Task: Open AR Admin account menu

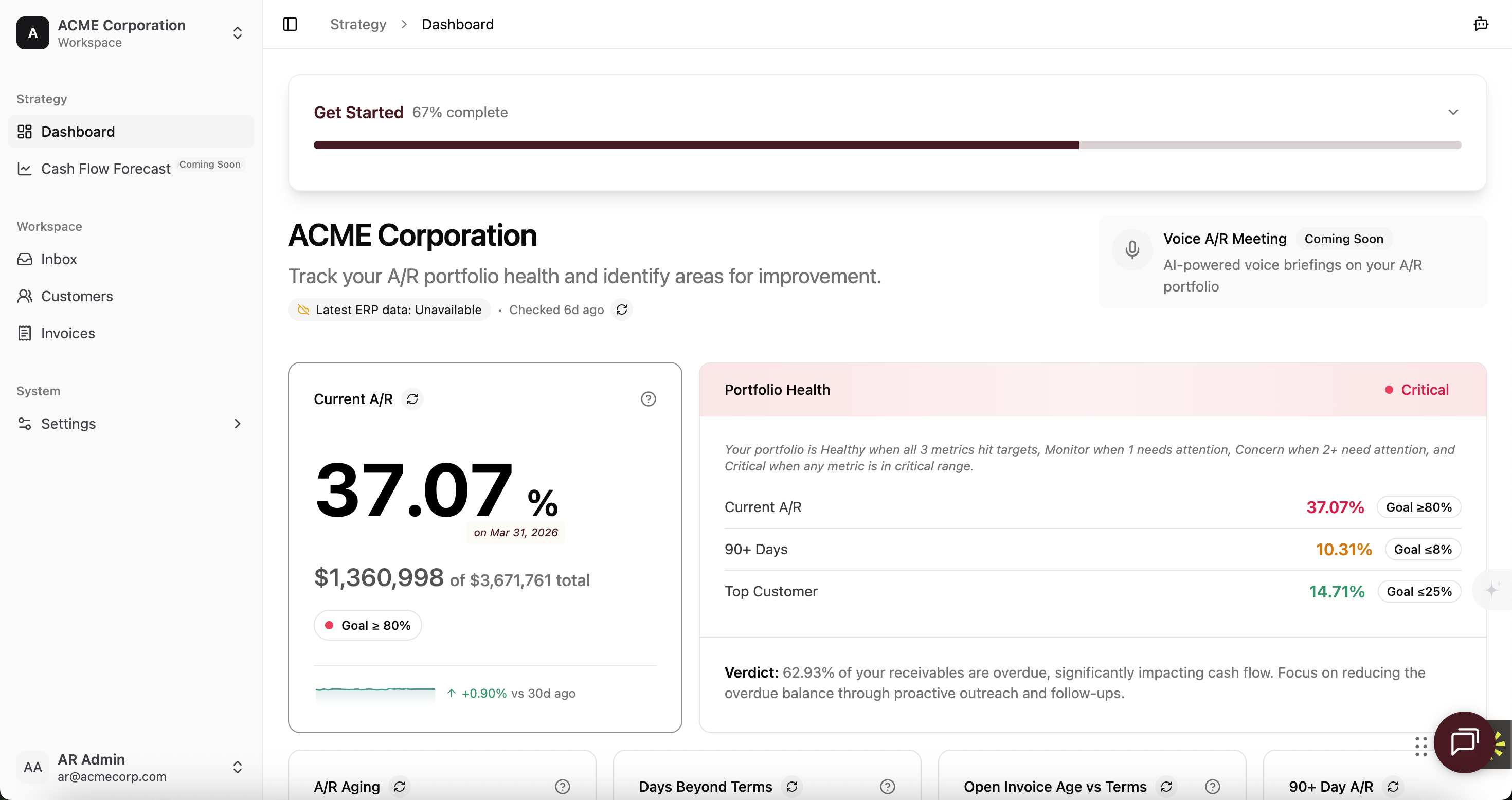Action: click(x=237, y=767)
